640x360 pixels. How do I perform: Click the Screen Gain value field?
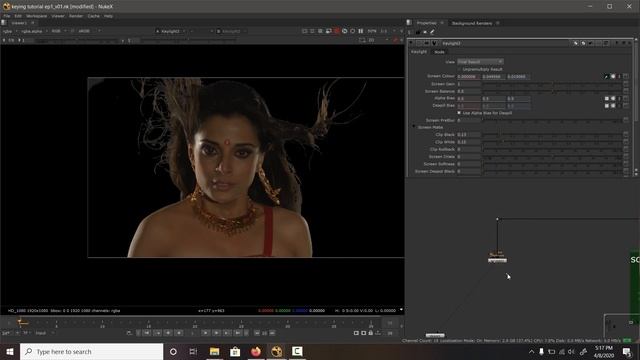tap(469, 84)
